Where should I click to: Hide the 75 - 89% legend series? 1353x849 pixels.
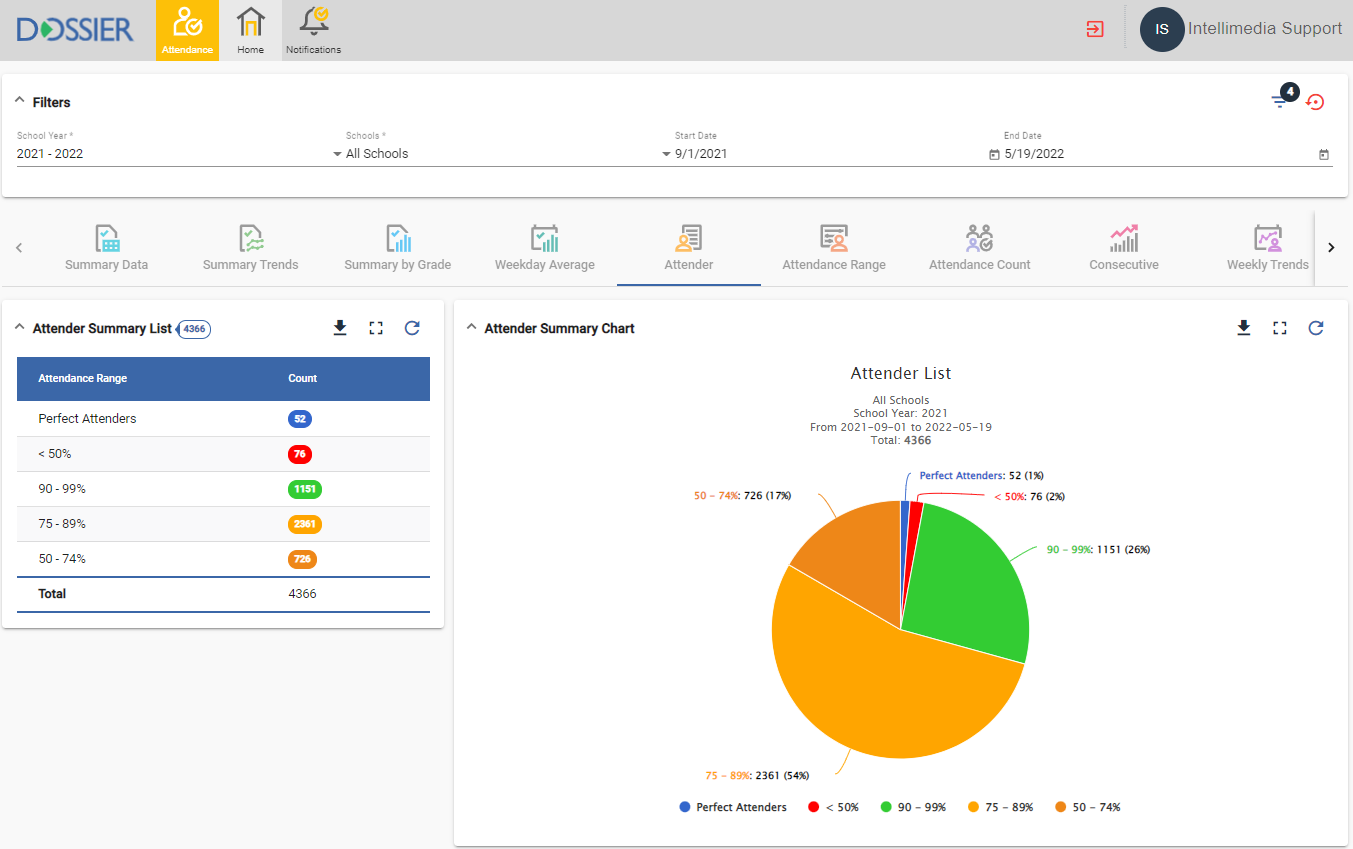[1000, 807]
